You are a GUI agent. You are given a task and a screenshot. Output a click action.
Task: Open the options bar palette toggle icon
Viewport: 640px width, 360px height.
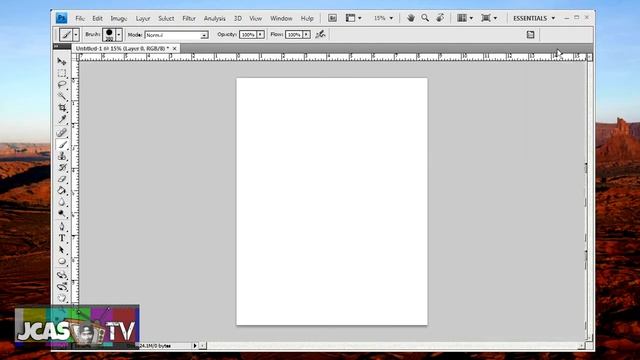tap(530, 35)
